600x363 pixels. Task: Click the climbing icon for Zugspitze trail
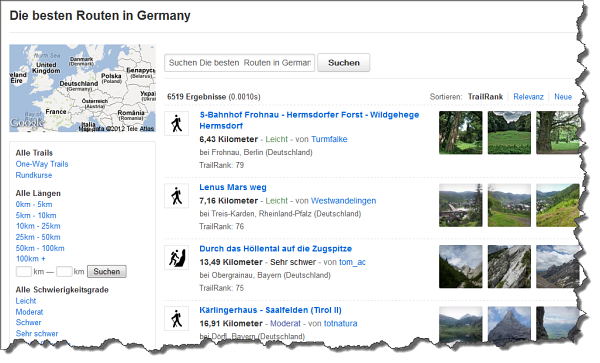click(x=176, y=257)
